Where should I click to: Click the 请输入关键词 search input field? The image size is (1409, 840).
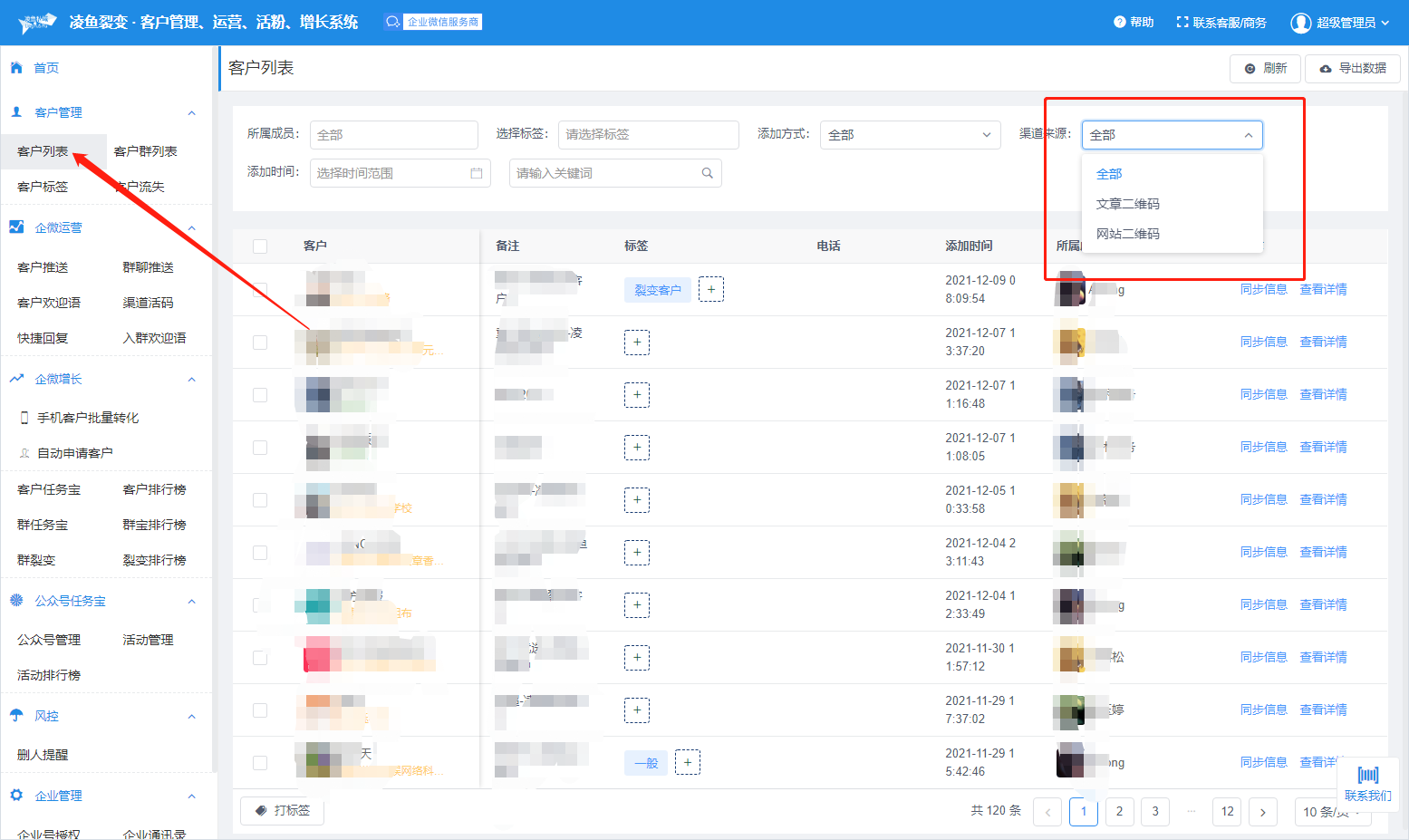(x=605, y=173)
